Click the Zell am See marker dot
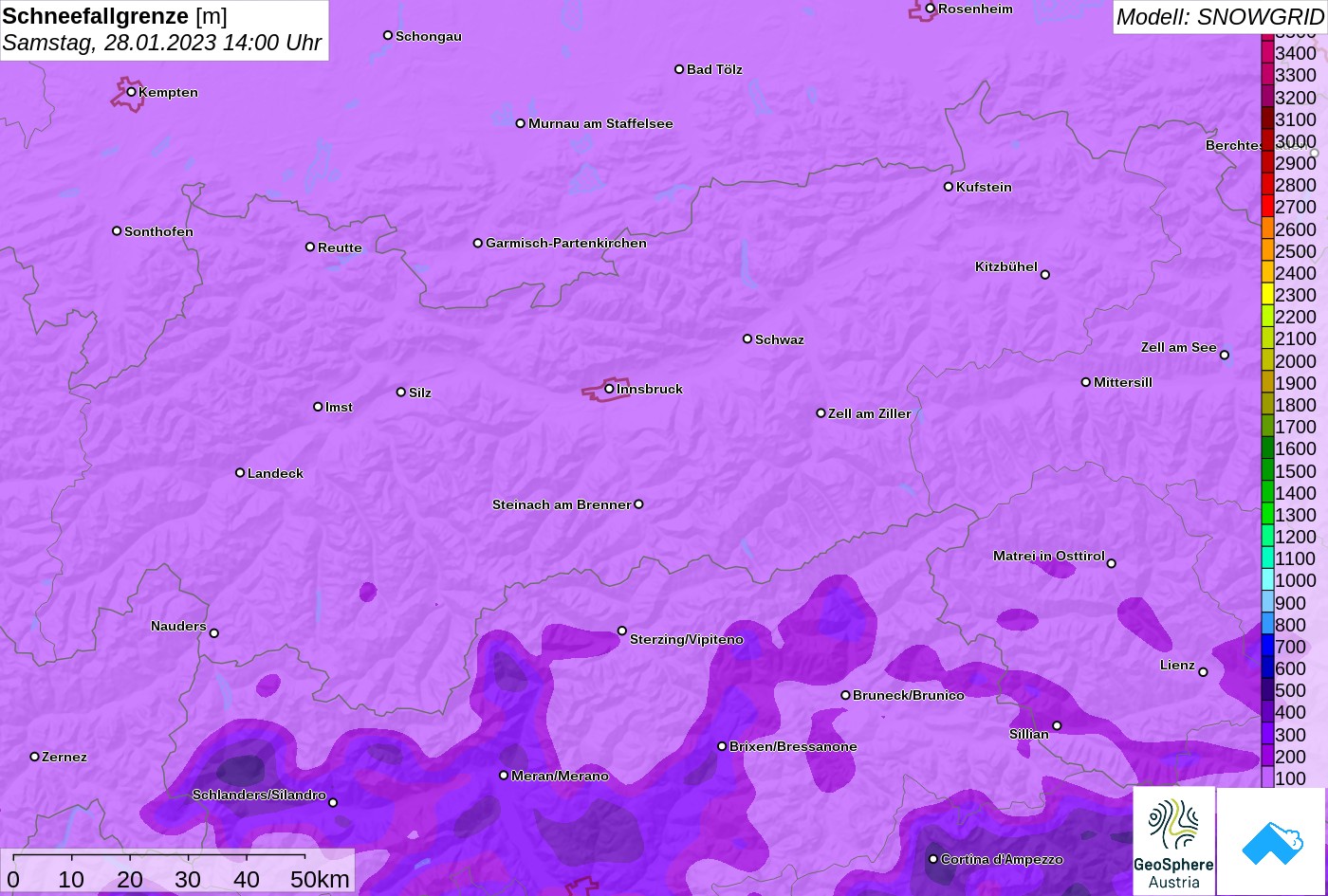The image size is (1328, 896). tap(1225, 356)
